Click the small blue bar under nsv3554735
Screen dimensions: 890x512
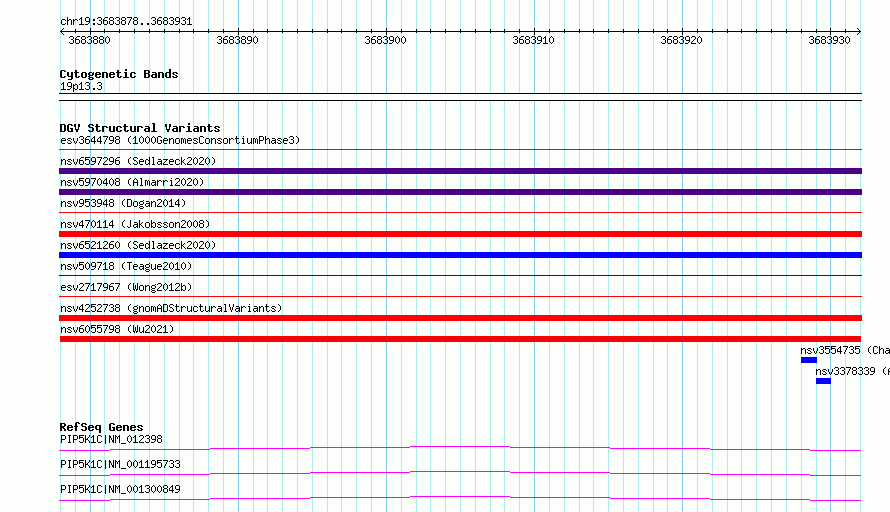click(x=809, y=360)
